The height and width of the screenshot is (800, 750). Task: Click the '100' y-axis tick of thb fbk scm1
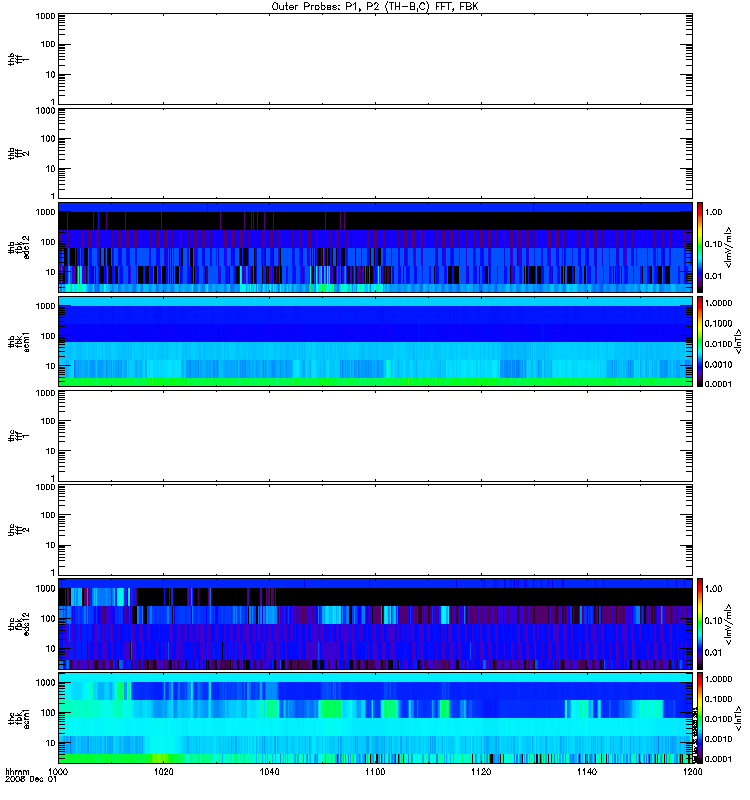(x=48, y=336)
